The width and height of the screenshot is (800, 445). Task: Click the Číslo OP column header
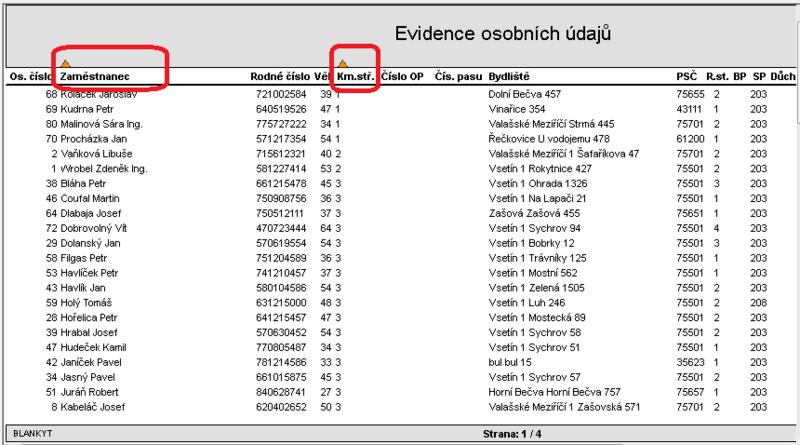click(x=403, y=77)
